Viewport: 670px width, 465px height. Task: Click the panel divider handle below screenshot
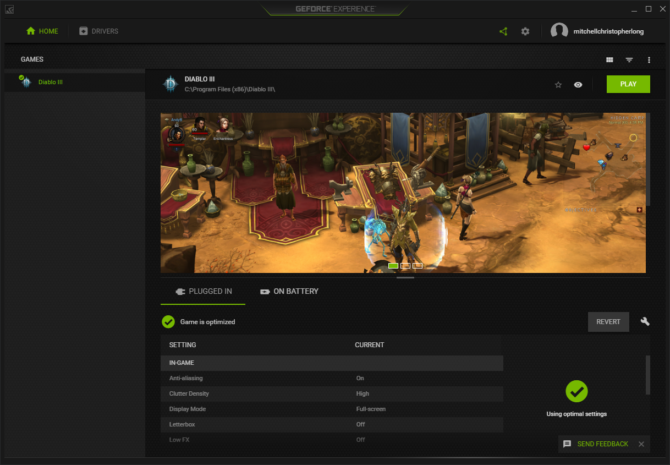pyautogui.click(x=405, y=277)
